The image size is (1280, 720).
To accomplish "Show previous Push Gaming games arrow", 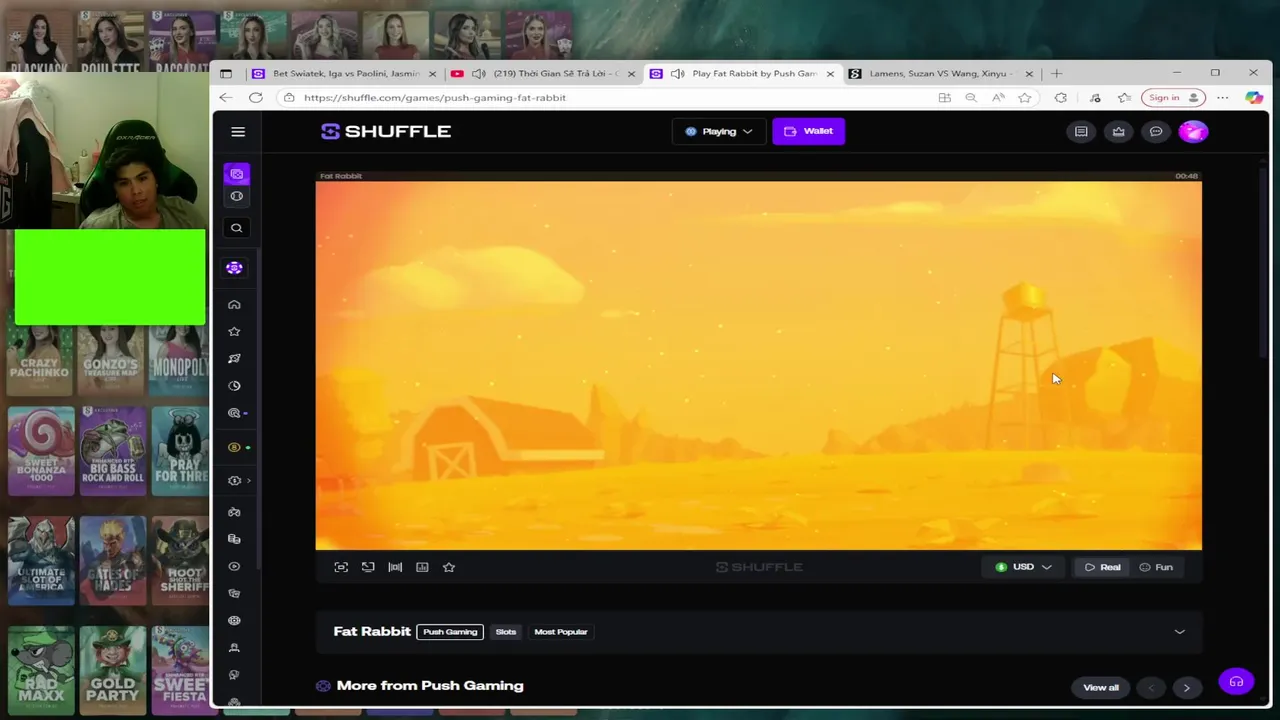I will (1151, 688).
